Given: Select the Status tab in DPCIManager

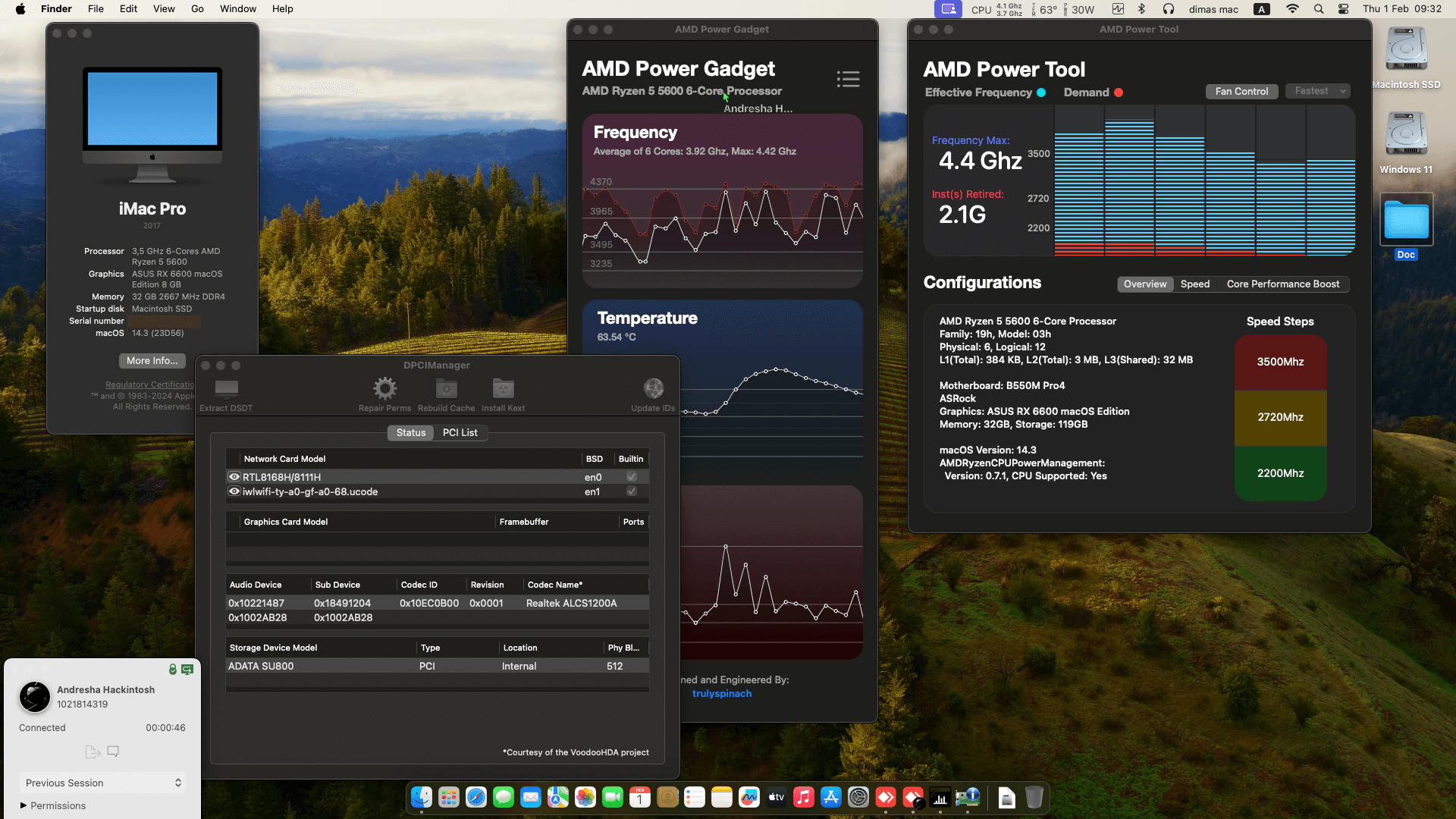Looking at the screenshot, I should point(411,432).
